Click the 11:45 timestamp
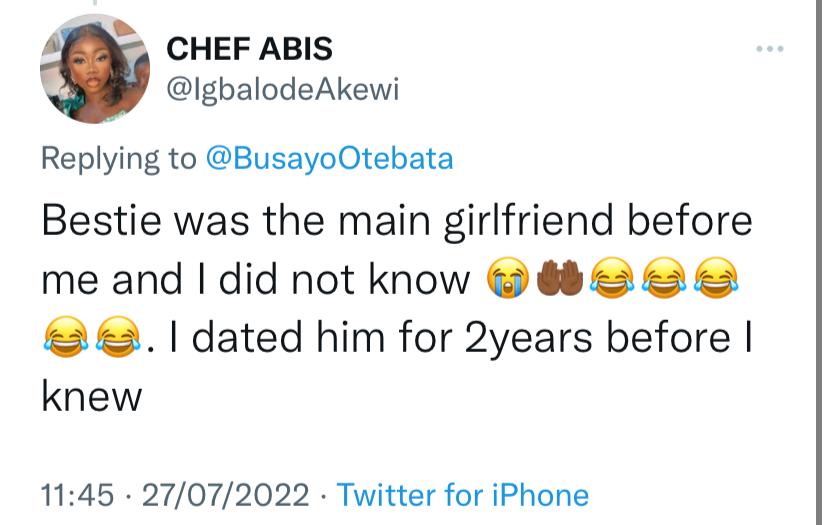Image resolution: width=828 pixels, height=525 pixels. [78, 495]
